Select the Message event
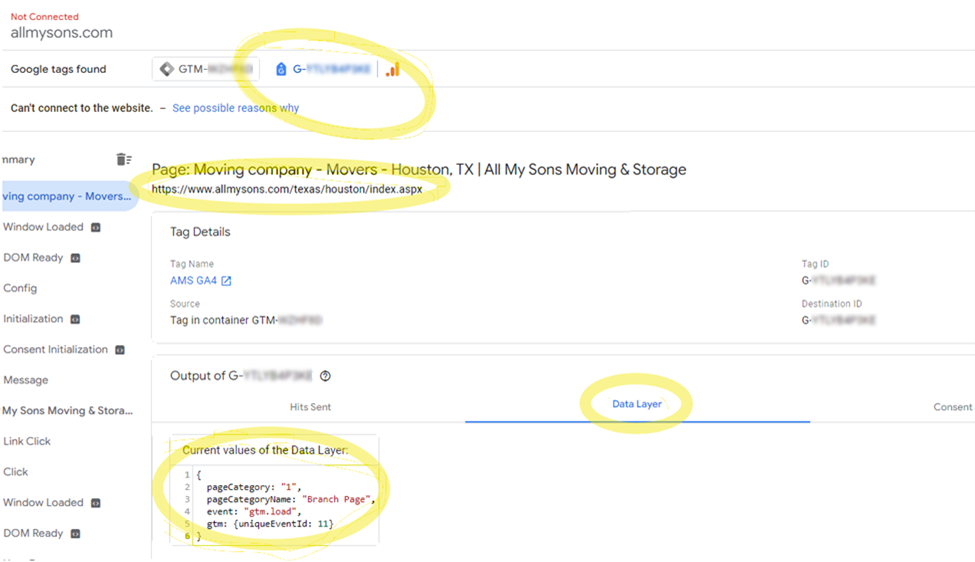975x562 pixels. [x=25, y=380]
